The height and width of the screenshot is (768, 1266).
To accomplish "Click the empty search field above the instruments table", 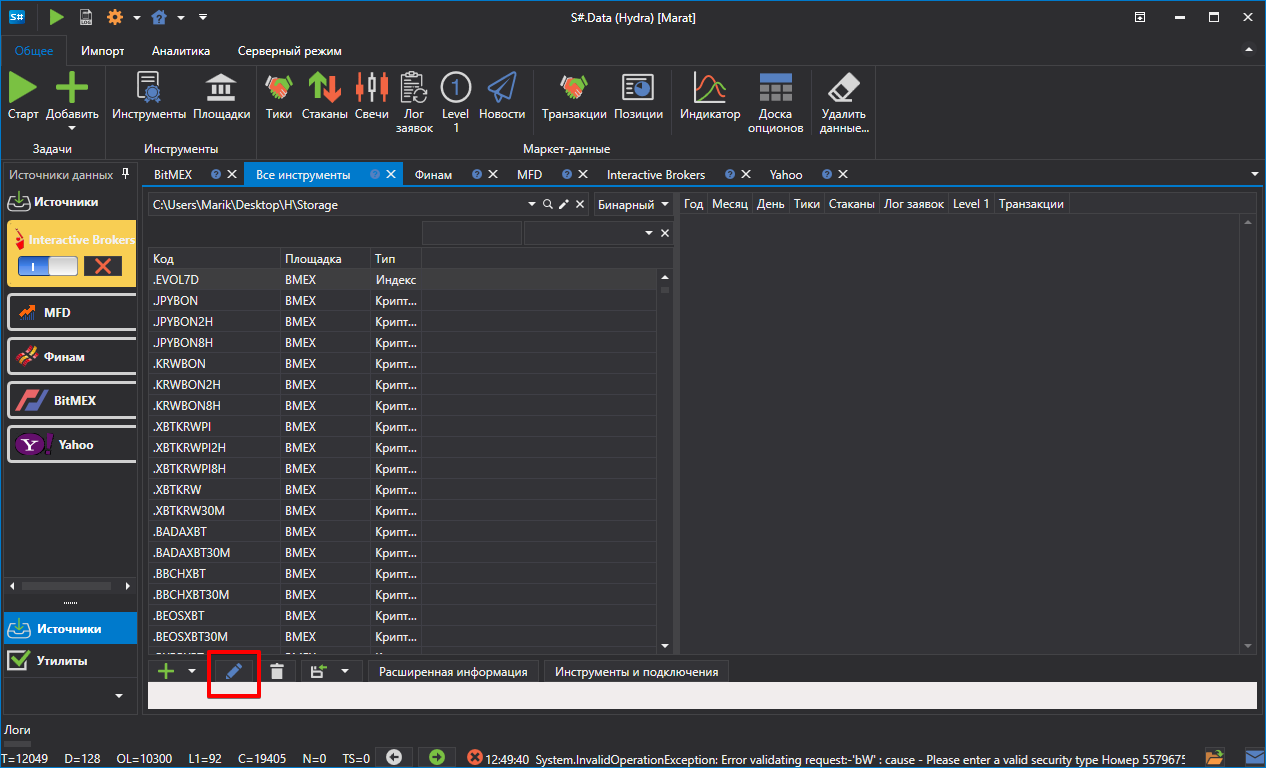I will tap(471, 233).
